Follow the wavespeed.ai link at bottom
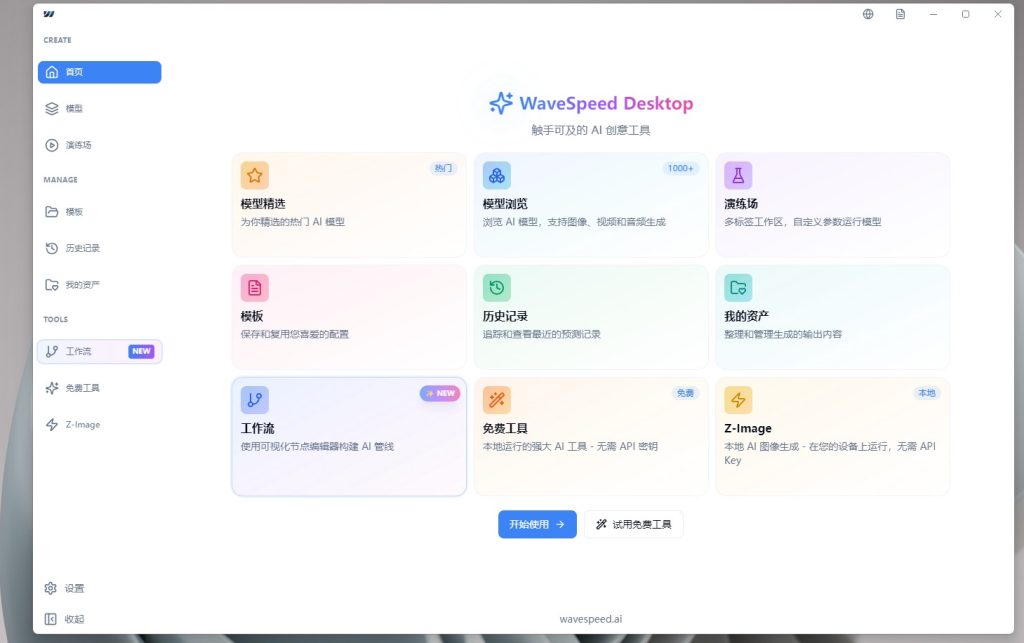The width and height of the screenshot is (1024, 643). click(591, 619)
